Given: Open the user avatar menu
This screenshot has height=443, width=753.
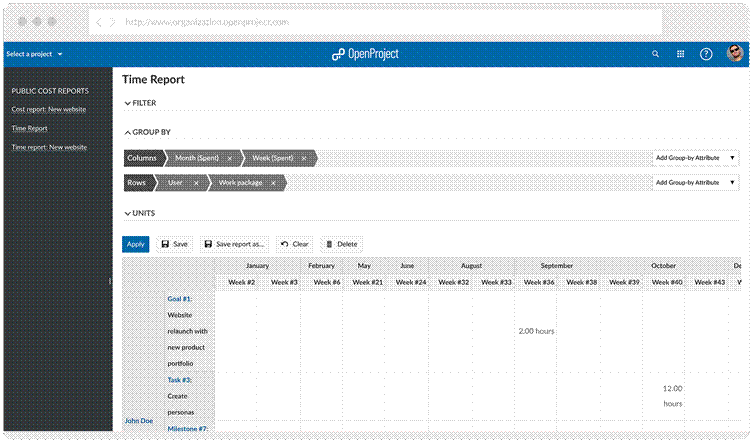Looking at the screenshot, I should [735, 54].
